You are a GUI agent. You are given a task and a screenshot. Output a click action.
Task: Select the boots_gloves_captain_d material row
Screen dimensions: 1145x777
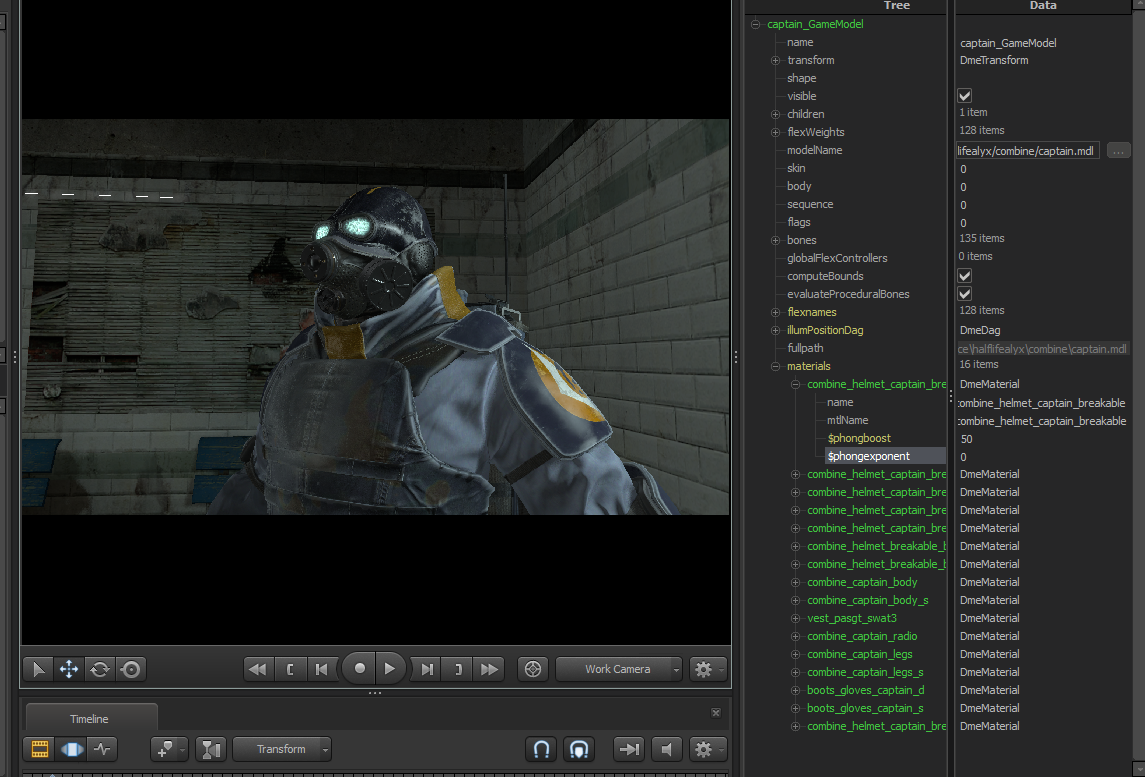(865, 690)
